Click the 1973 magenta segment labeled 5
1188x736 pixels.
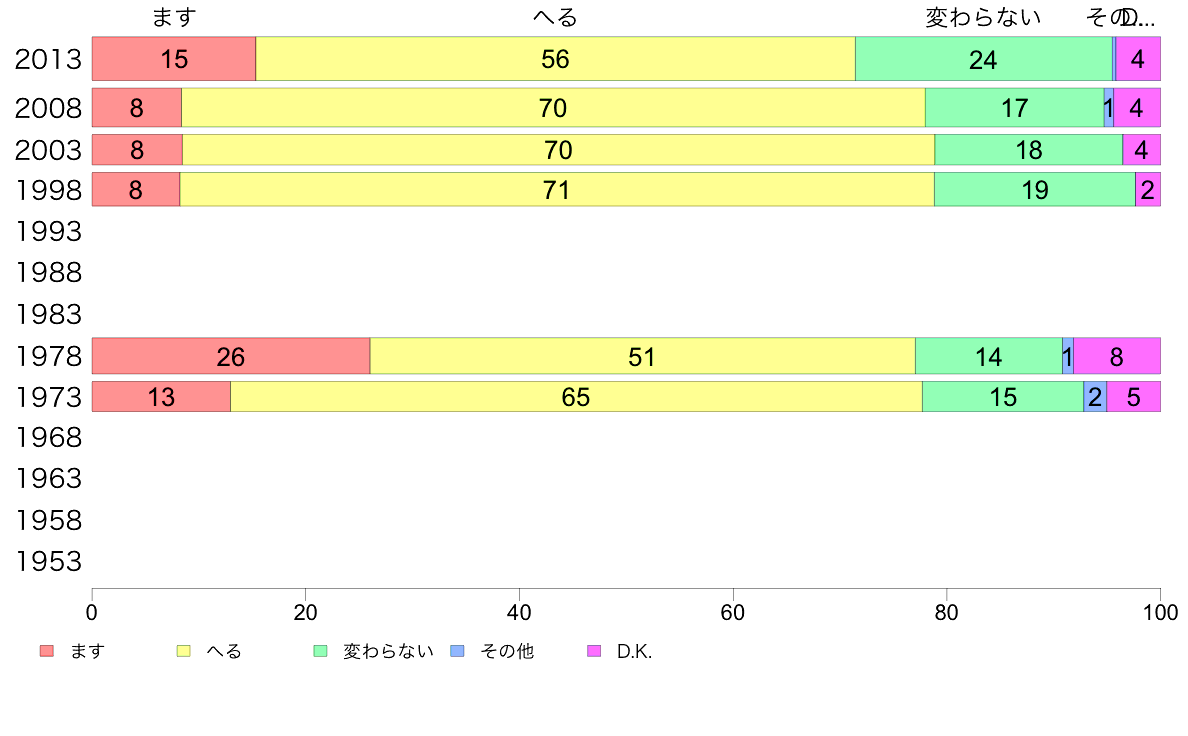(1133, 396)
